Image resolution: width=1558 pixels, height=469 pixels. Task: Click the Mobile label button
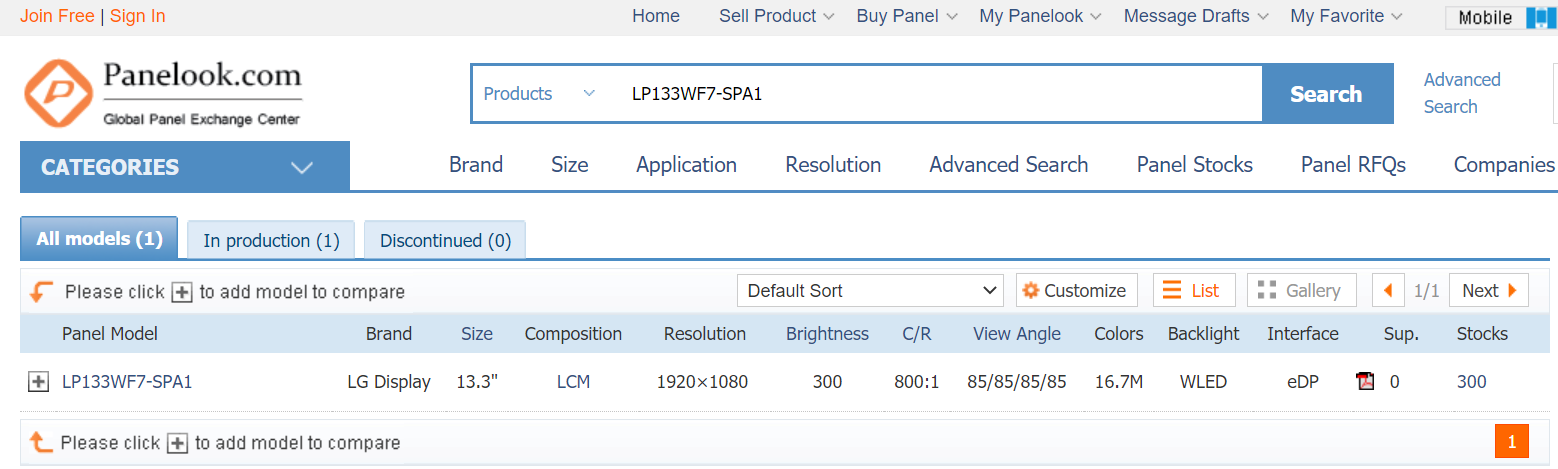(1485, 17)
